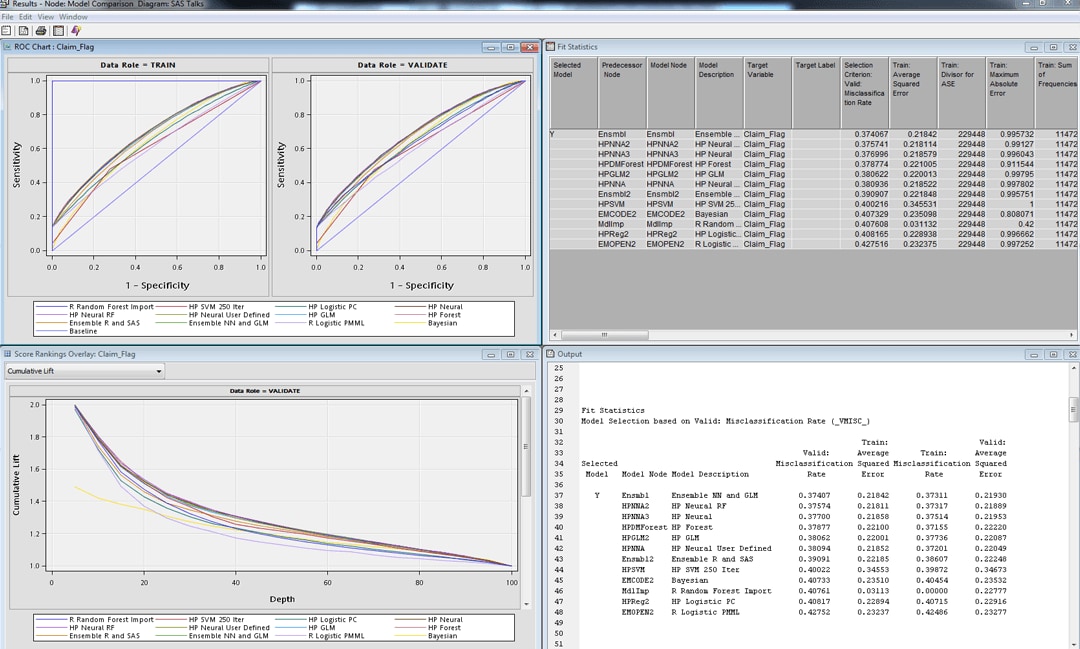Screen dimensions: 1080x649
Task: Minimize the Fit Statistics window
Action: pos(1034,48)
